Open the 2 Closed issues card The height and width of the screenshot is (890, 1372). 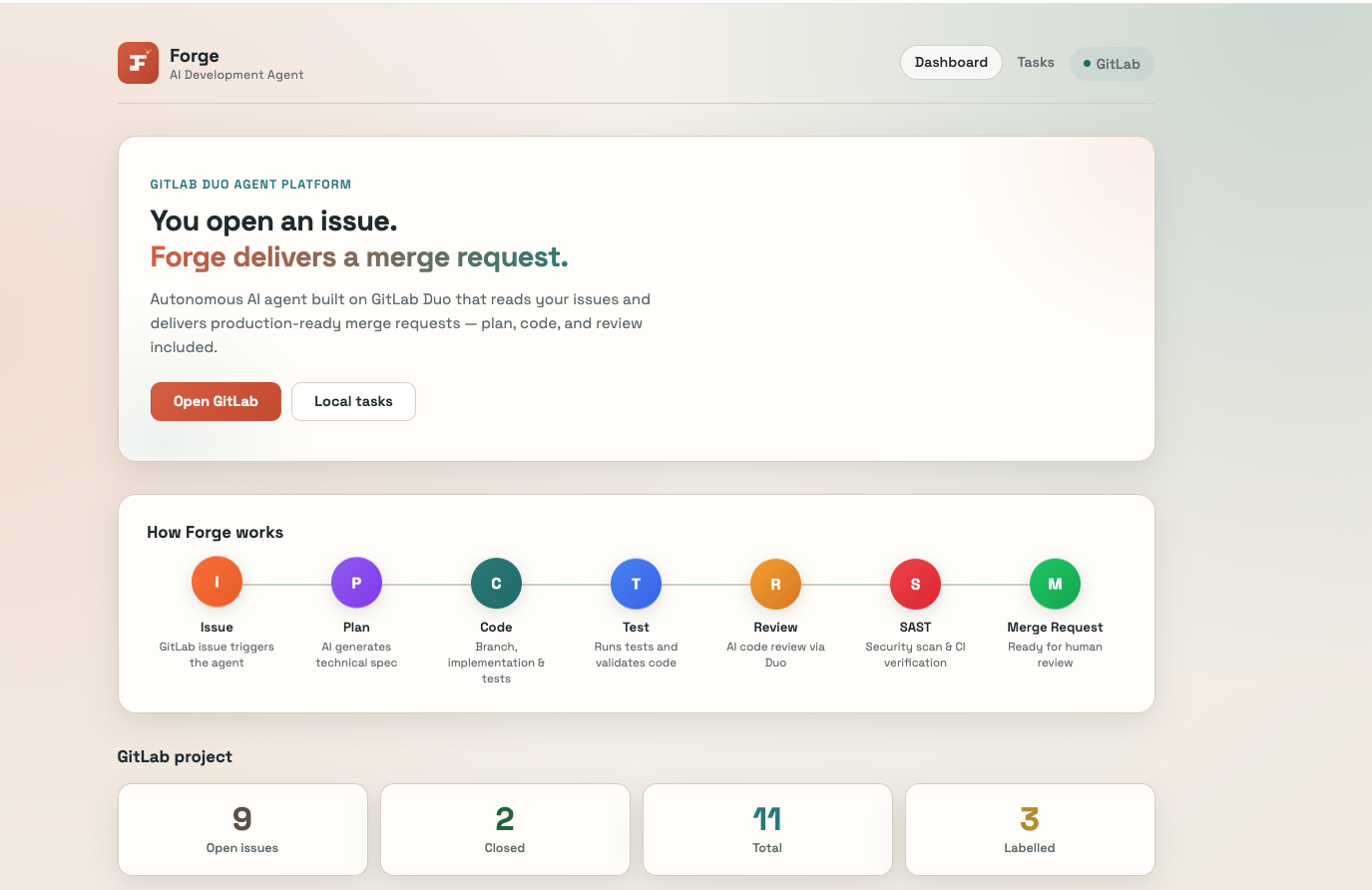[x=505, y=829]
